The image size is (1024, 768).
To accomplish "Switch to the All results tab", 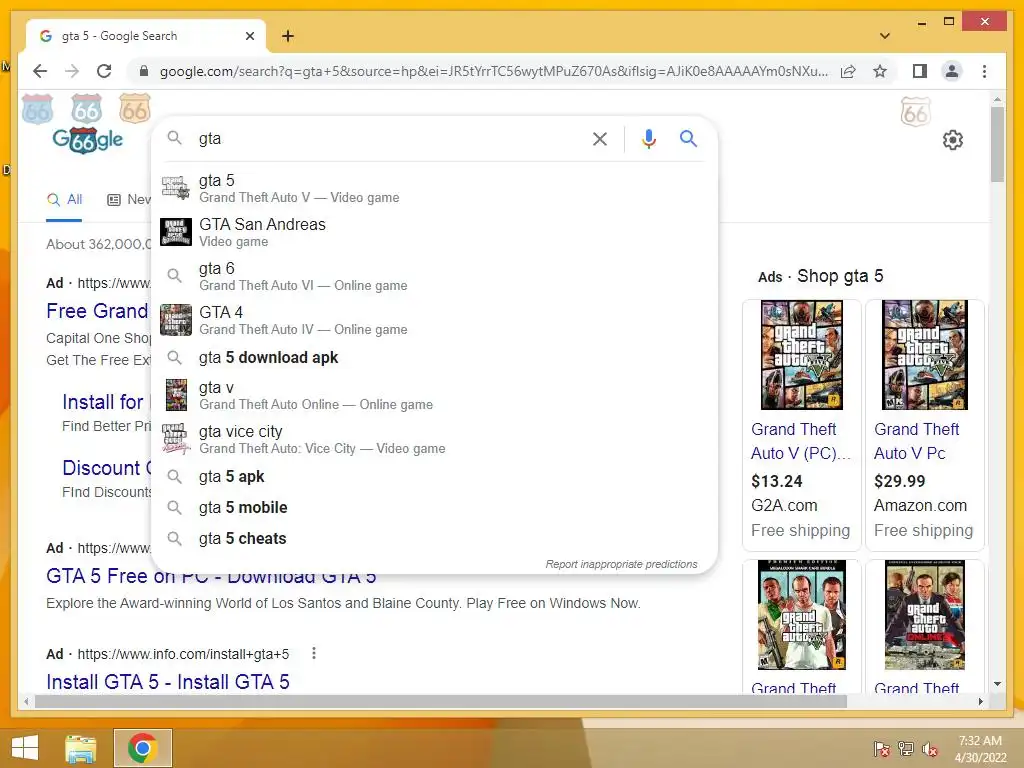I will point(65,200).
